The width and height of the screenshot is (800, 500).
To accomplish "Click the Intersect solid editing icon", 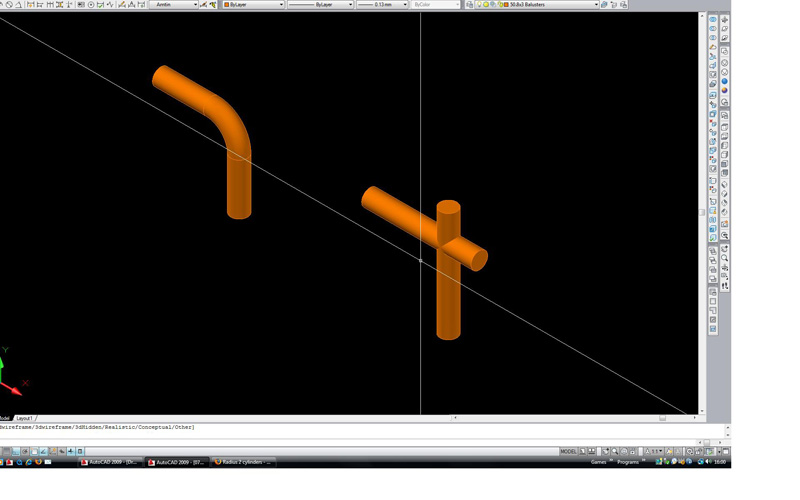I will click(x=713, y=37).
